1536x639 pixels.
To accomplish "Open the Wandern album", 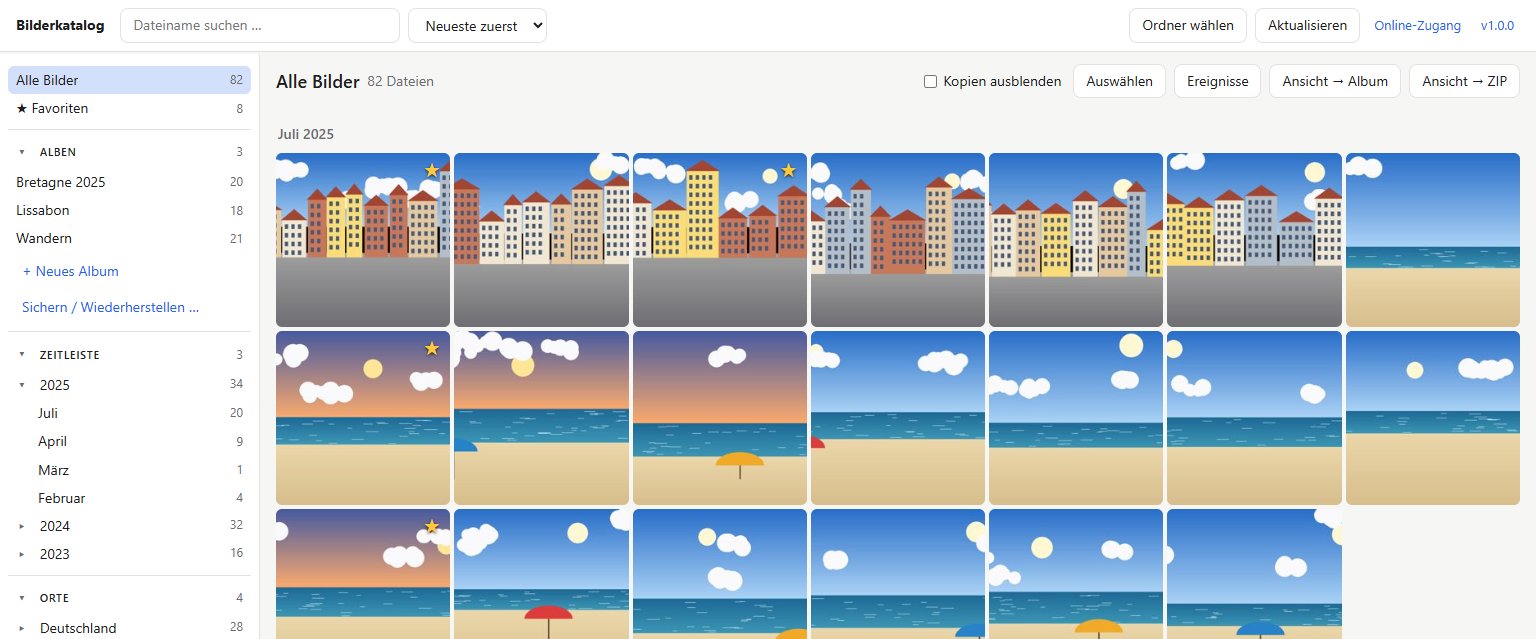I will click(129, 238).
